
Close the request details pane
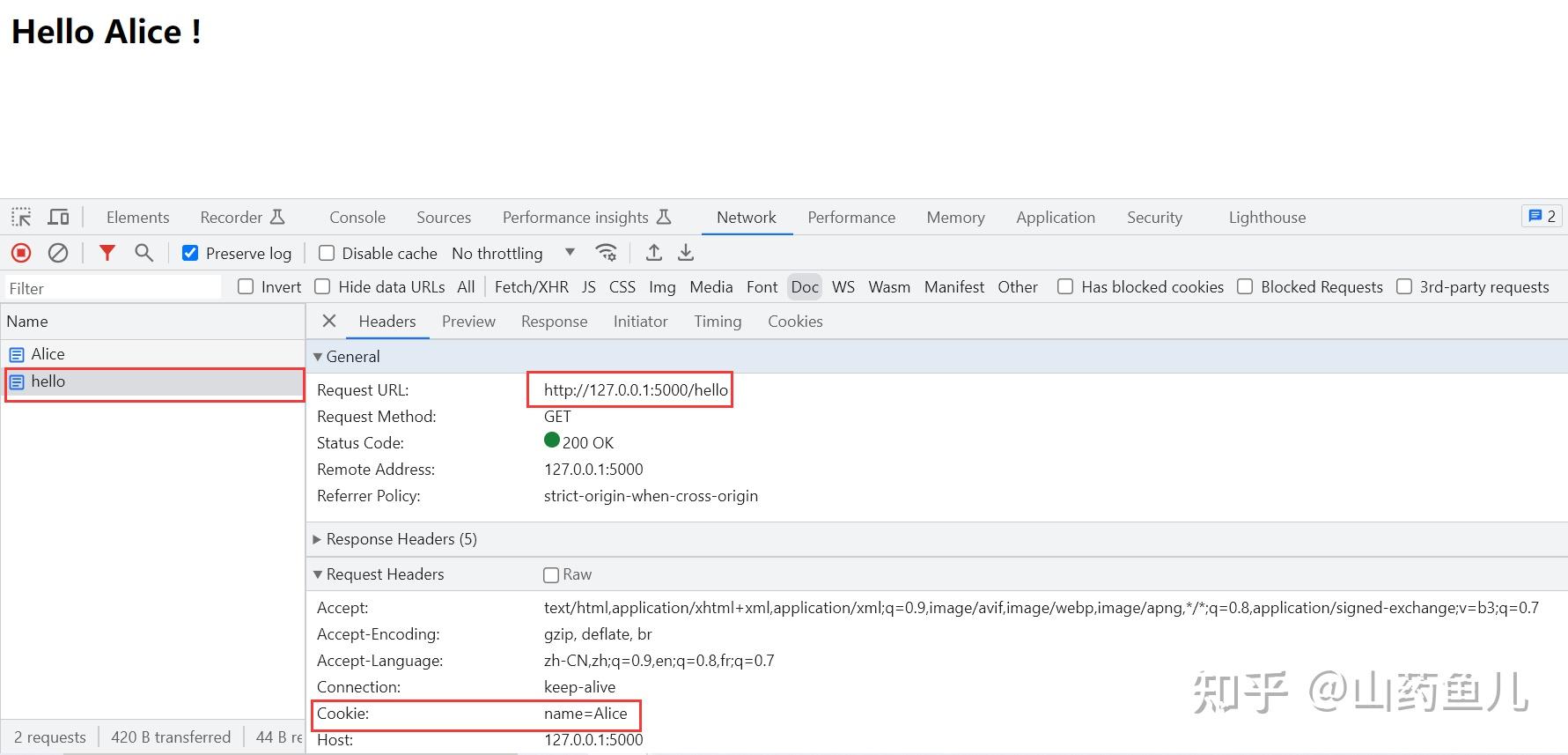pyautogui.click(x=329, y=322)
